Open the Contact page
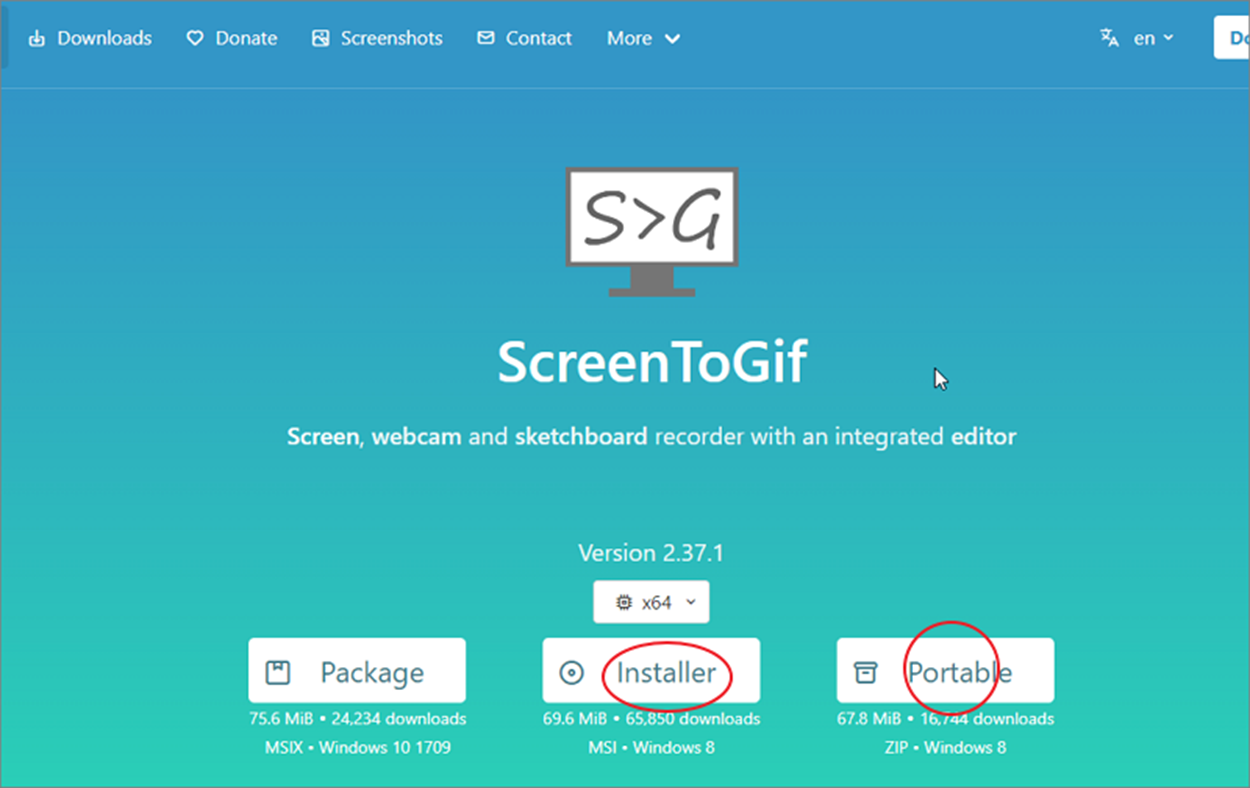 [524, 38]
